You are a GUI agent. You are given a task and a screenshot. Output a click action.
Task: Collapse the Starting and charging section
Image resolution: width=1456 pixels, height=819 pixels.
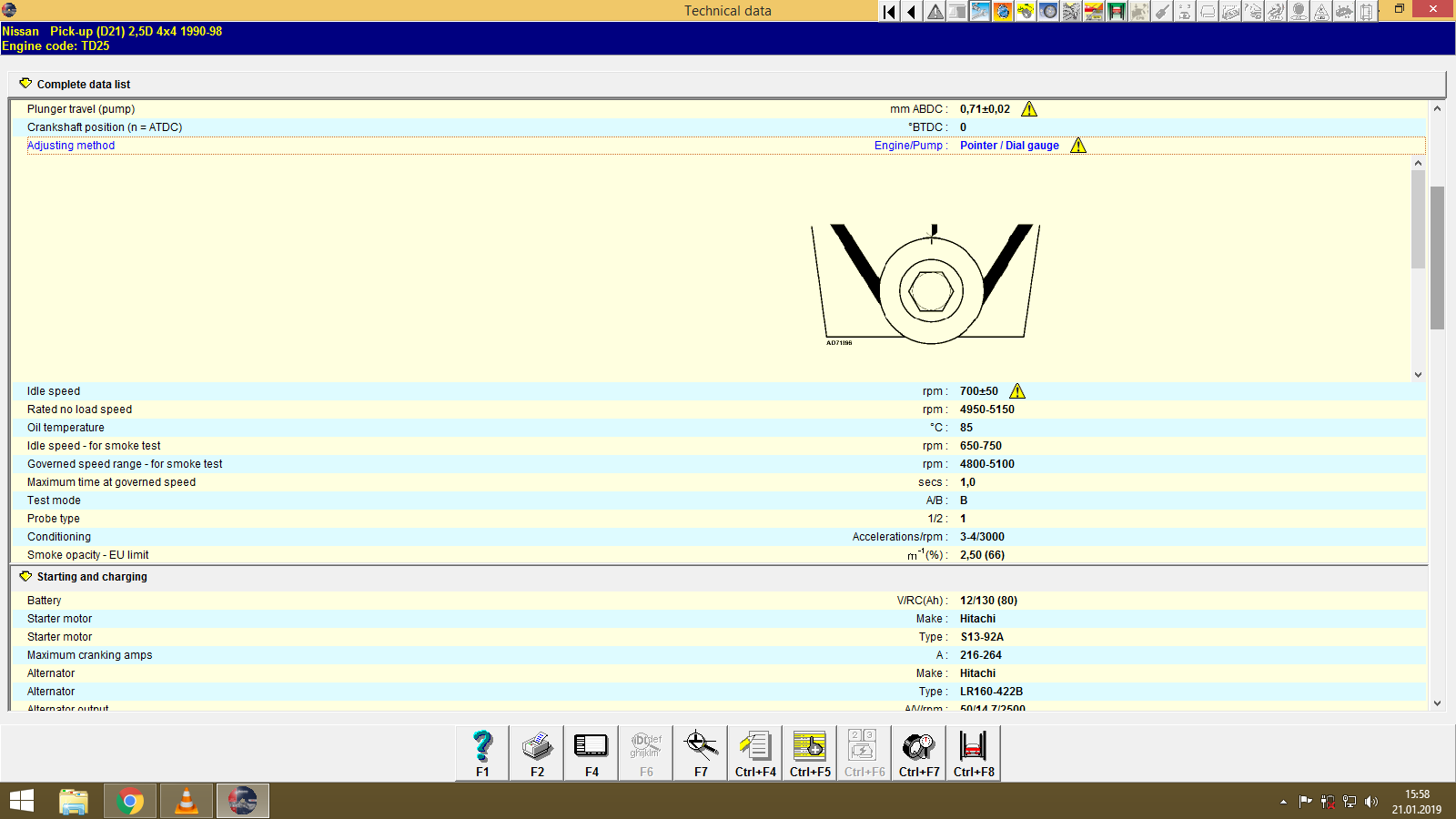click(25, 576)
